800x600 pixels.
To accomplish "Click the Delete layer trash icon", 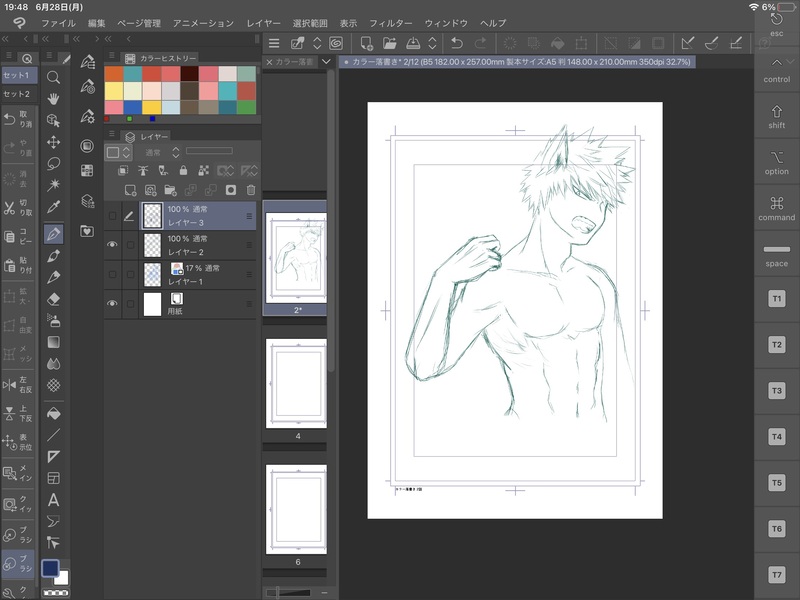I will [251, 190].
